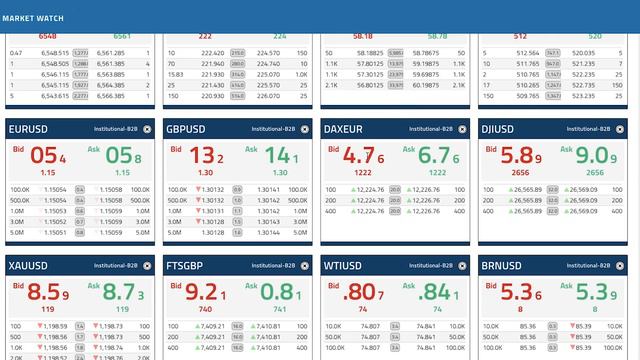Close the DJIUSD tile
Image resolution: width=640 pixels, height=360 pixels.
click(620, 129)
